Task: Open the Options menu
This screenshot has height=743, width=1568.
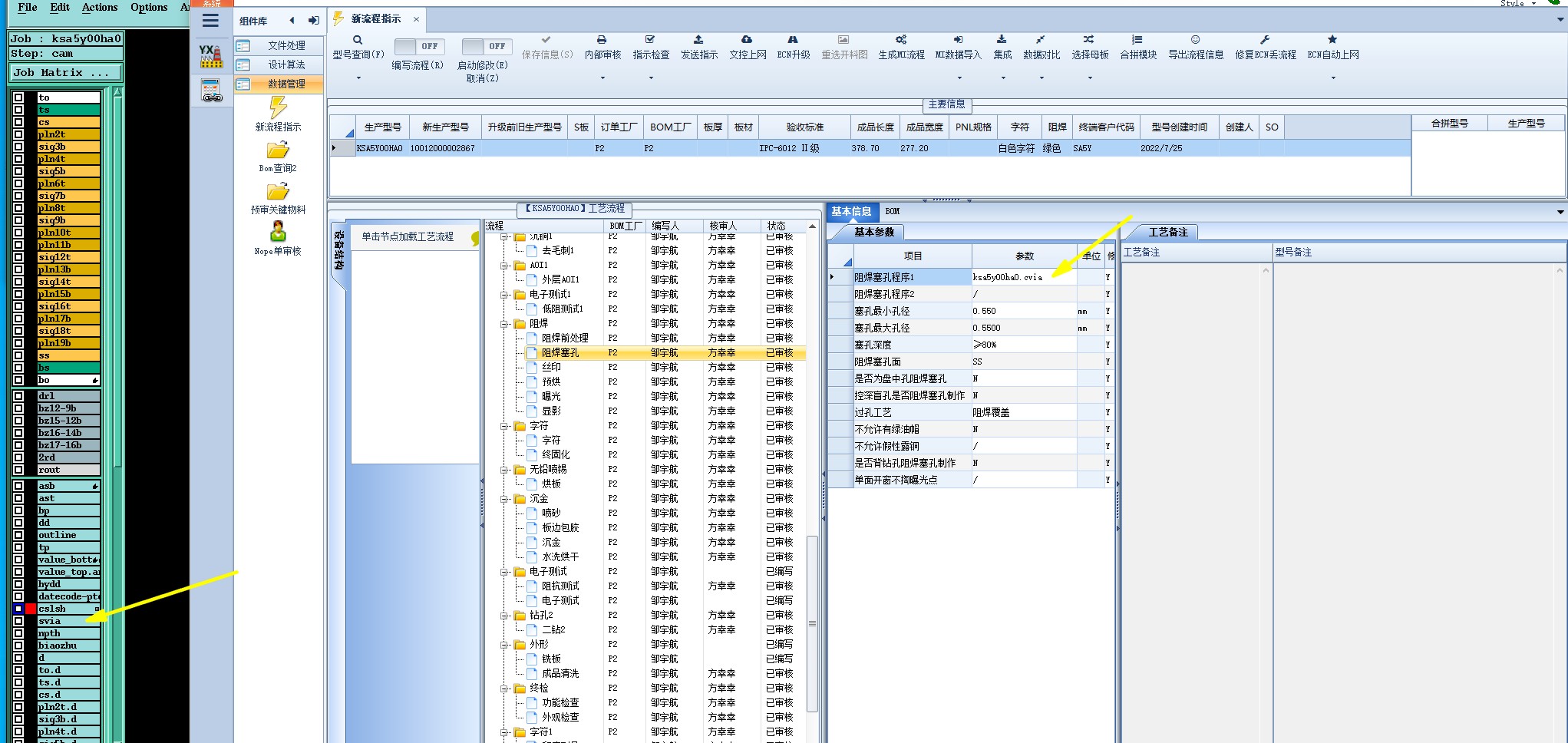Action: pyautogui.click(x=149, y=7)
